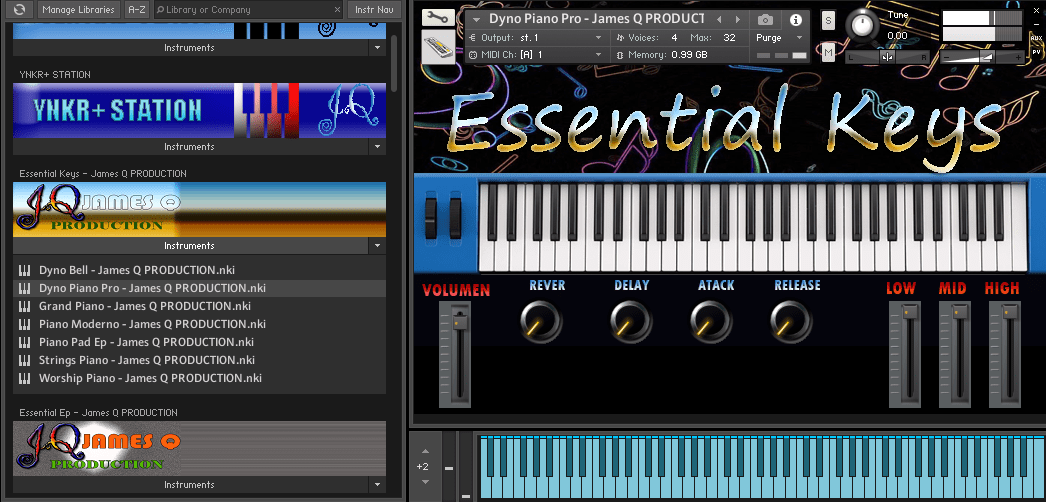Click the REVER knob

click(541, 321)
